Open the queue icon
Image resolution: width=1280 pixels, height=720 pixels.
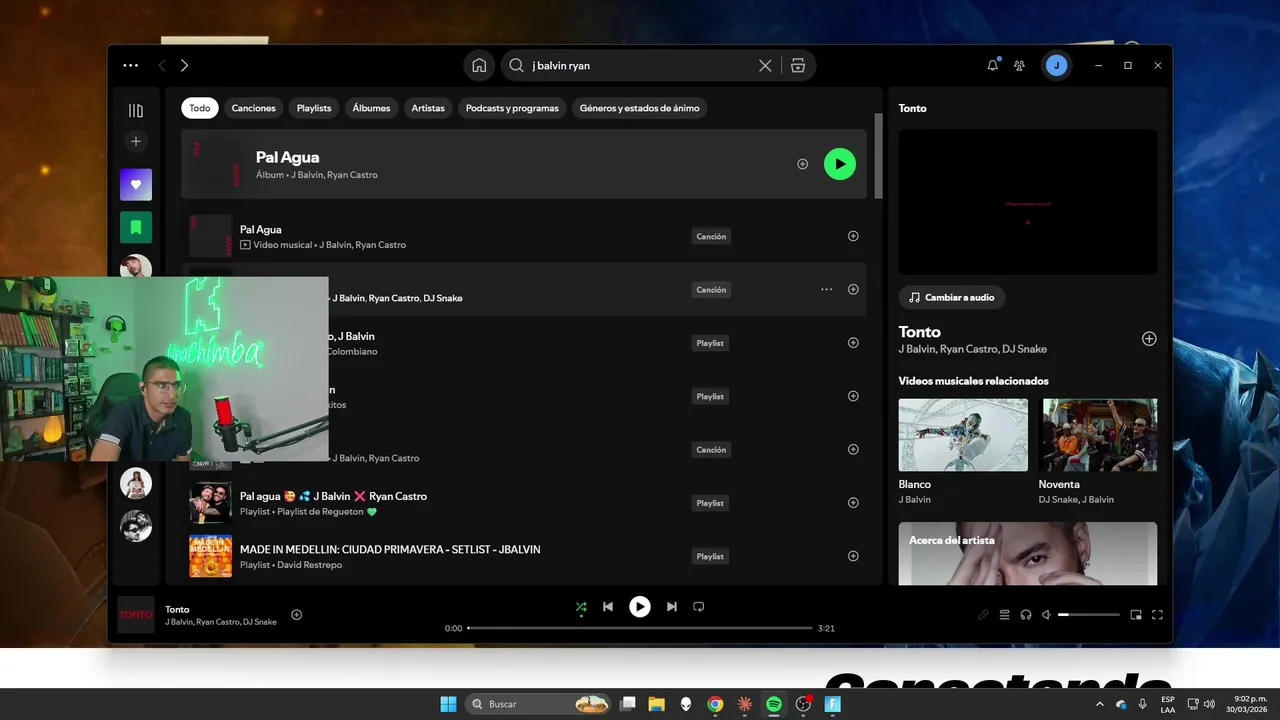coord(1004,615)
